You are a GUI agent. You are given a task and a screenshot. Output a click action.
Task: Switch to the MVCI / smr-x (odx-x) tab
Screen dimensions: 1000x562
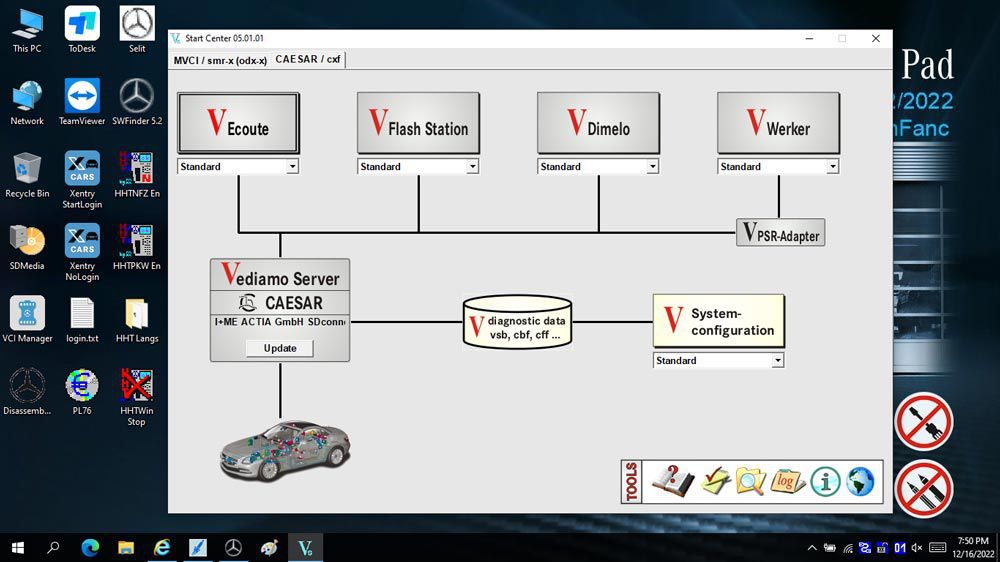(220, 61)
